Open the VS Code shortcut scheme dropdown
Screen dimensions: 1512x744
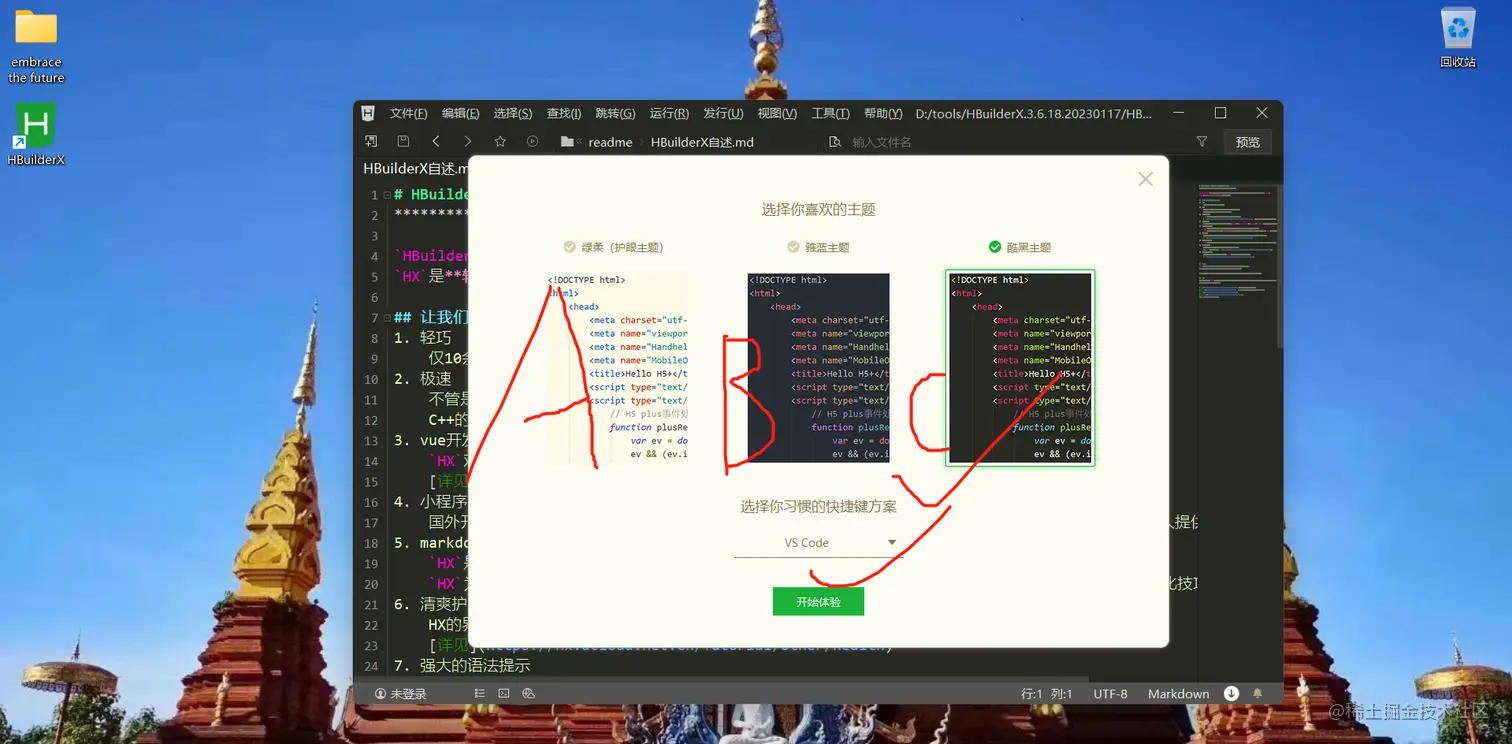point(818,543)
